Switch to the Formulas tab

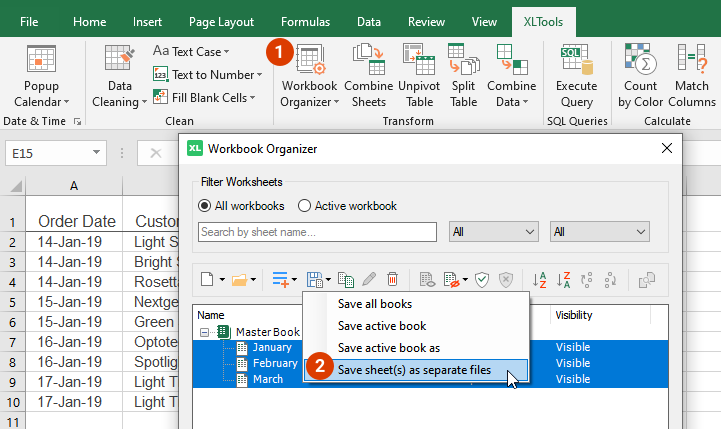[305, 22]
